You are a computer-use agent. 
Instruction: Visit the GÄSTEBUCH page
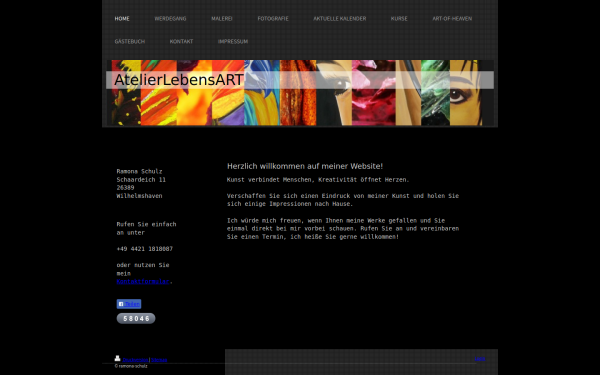pyautogui.click(x=130, y=41)
